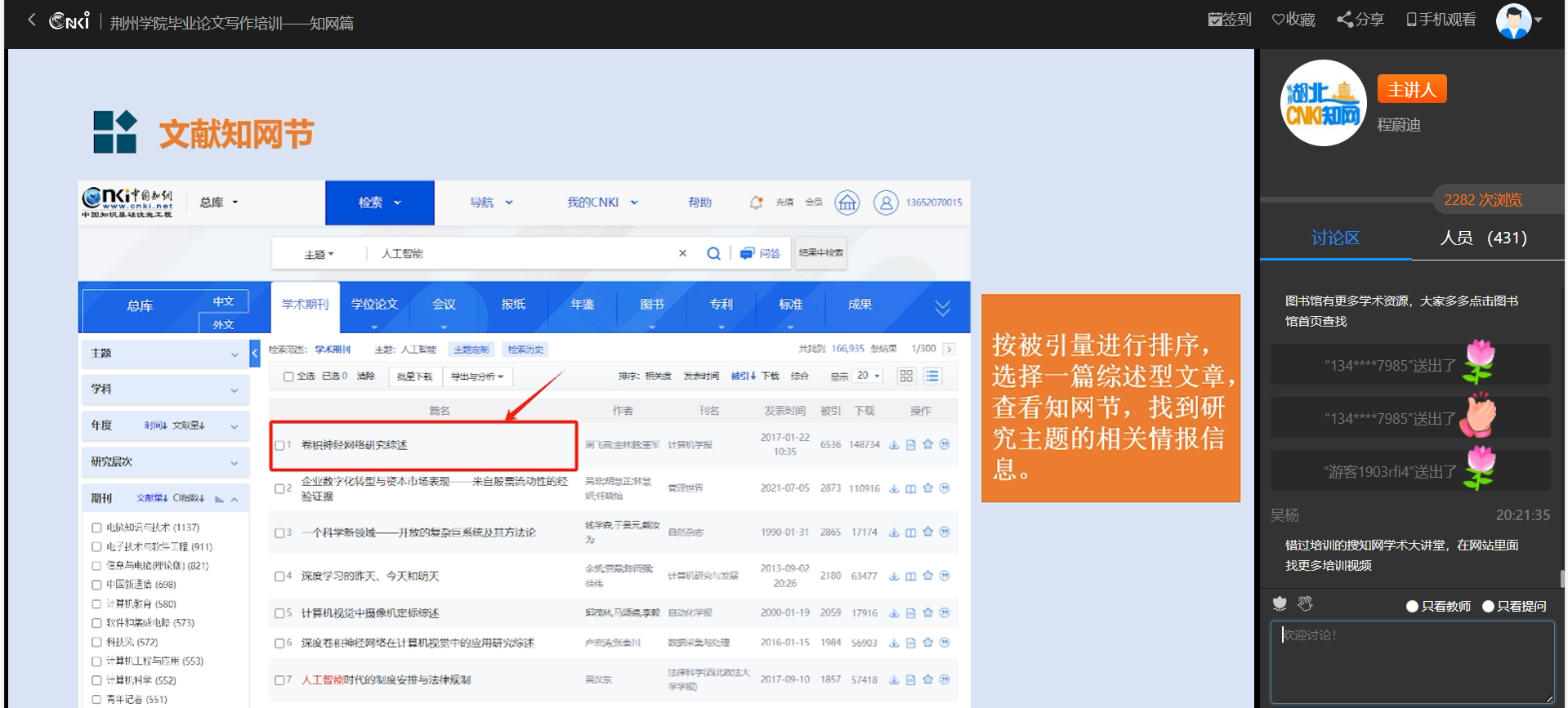Image resolution: width=1568 pixels, height=708 pixels.
Task: Sort results by 被引
Action: click(743, 376)
